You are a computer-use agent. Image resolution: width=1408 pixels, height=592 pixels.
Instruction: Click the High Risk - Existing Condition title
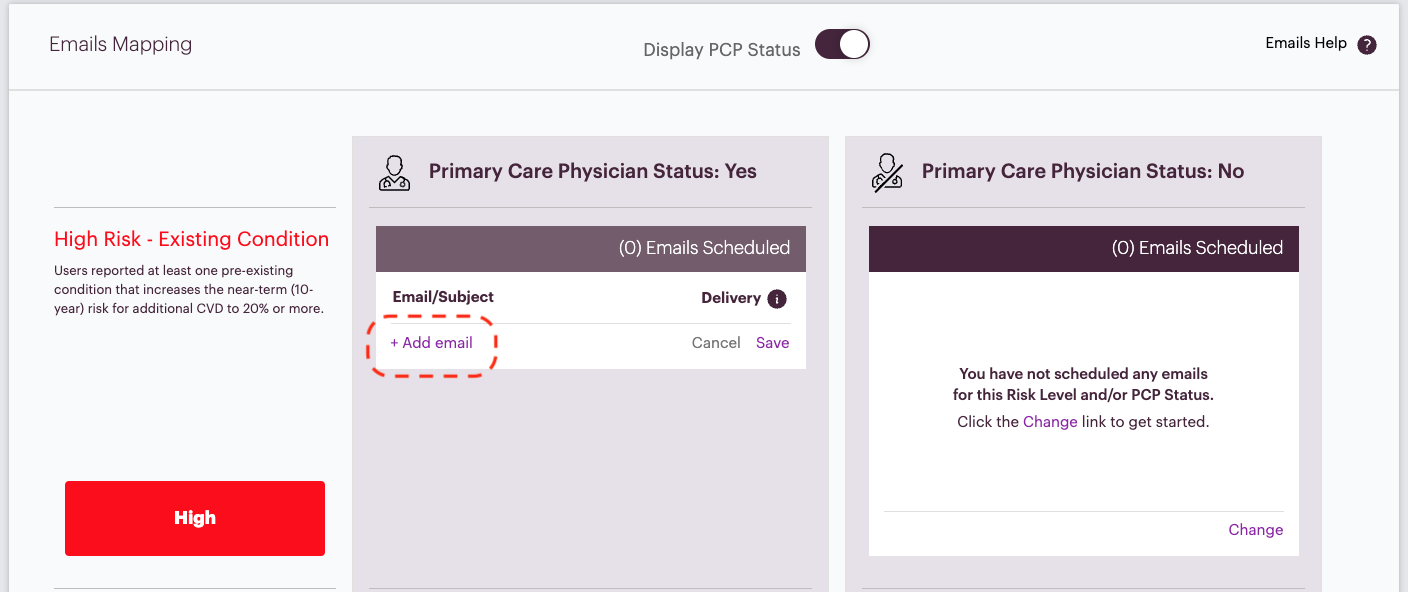pos(191,239)
